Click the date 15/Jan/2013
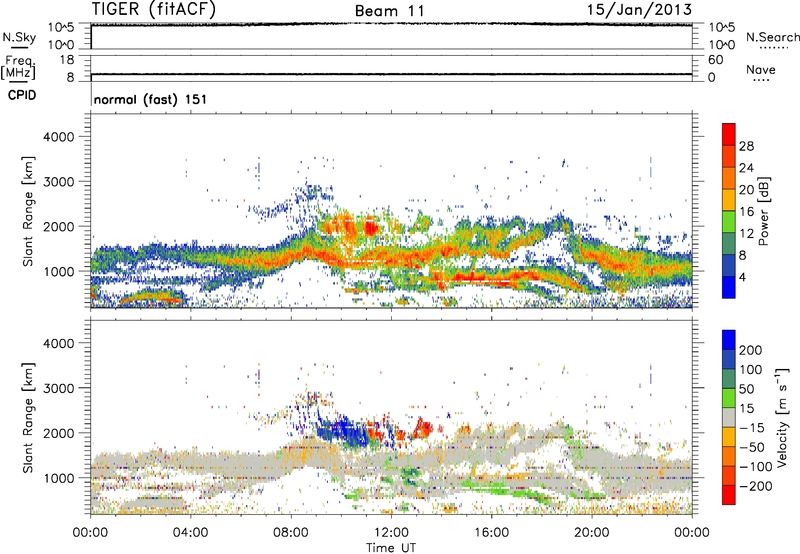 (x=639, y=10)
